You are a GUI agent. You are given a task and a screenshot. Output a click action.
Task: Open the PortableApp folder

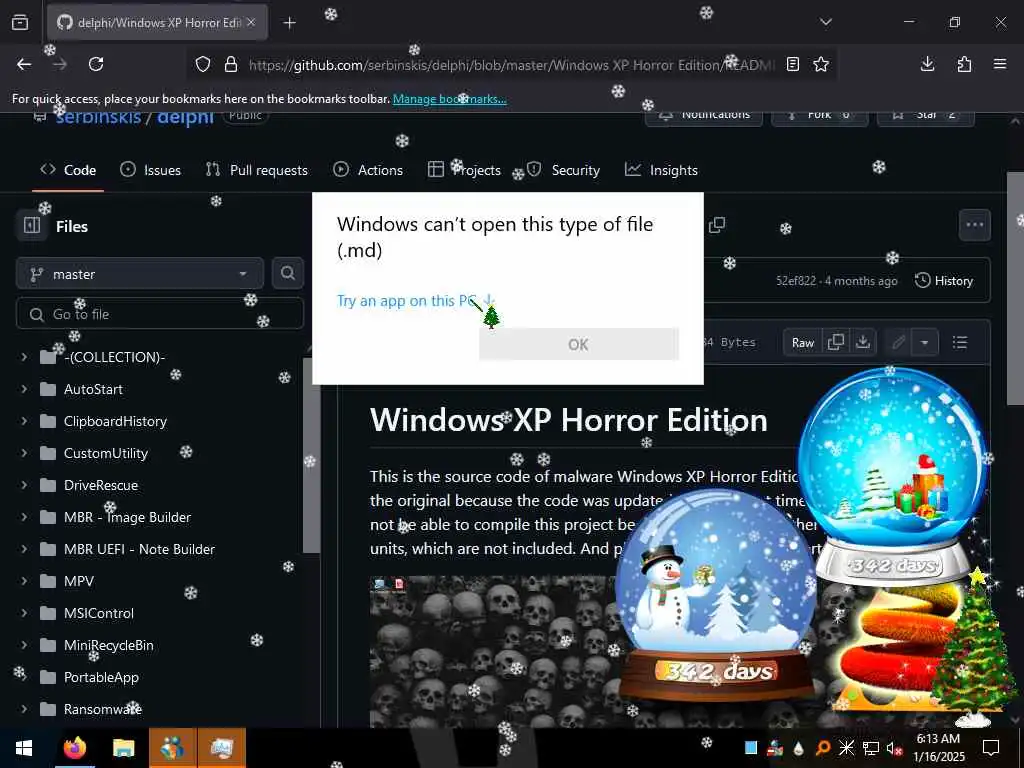pyautogui.click(x=101, y=677)
